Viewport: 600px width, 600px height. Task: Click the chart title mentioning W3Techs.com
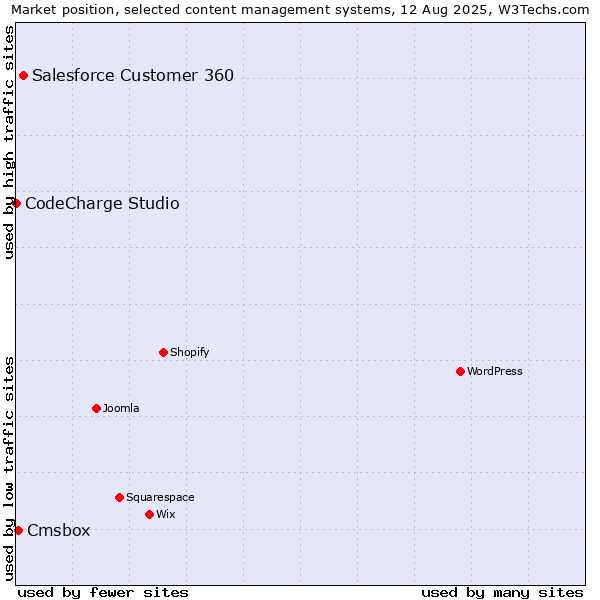(300, 10)
